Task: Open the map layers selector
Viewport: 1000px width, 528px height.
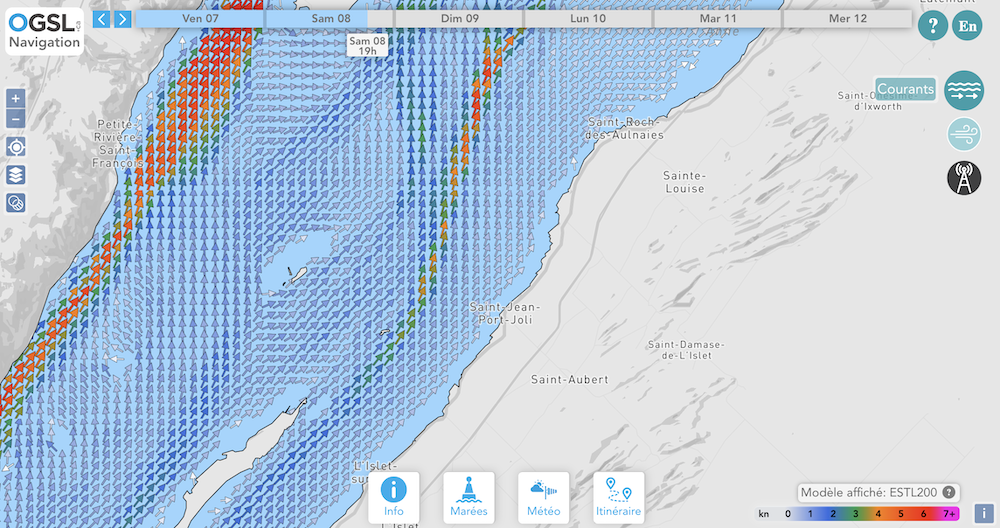Action: [16, 175]
